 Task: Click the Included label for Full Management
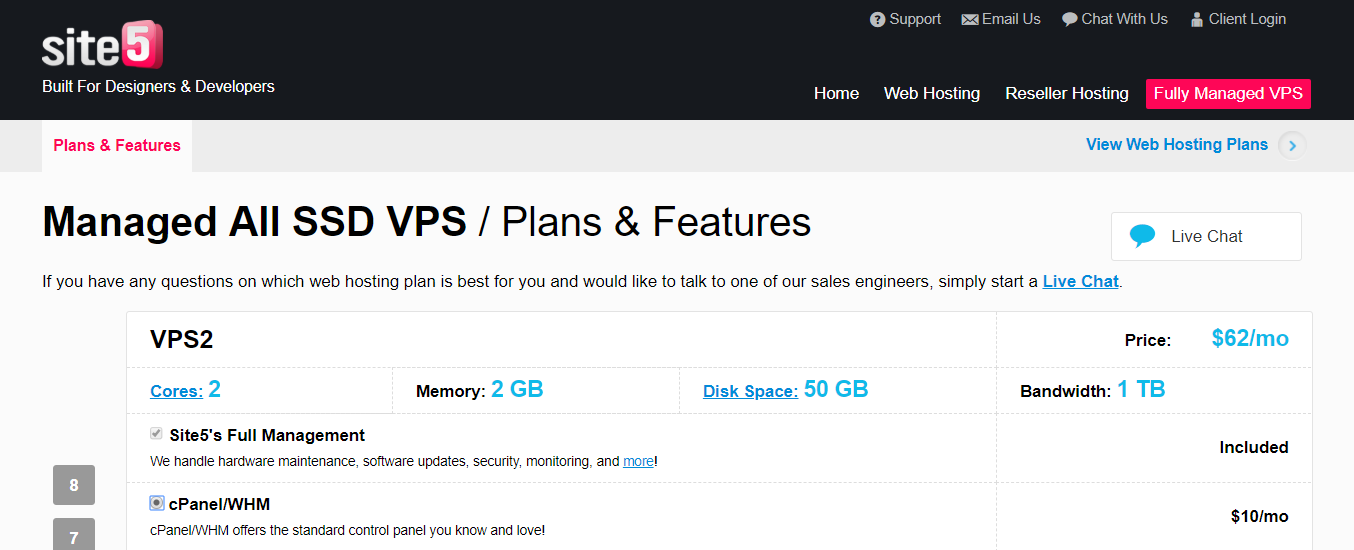(1254, 447)
